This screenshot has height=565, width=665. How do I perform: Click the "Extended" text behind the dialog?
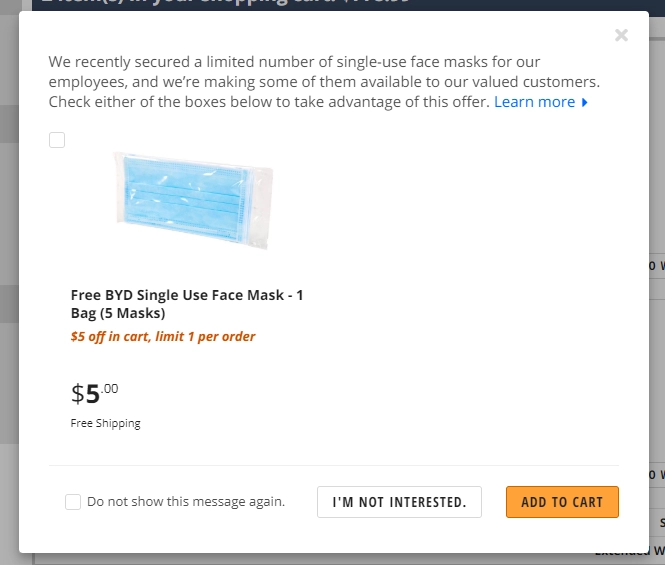(x=620, y=552)
